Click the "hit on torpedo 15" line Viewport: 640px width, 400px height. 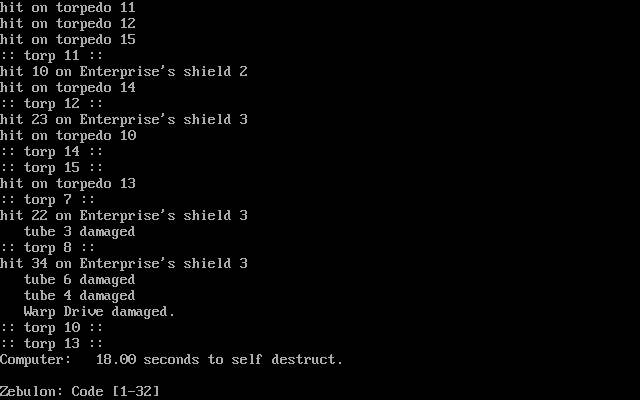click(x=67, y=39)
